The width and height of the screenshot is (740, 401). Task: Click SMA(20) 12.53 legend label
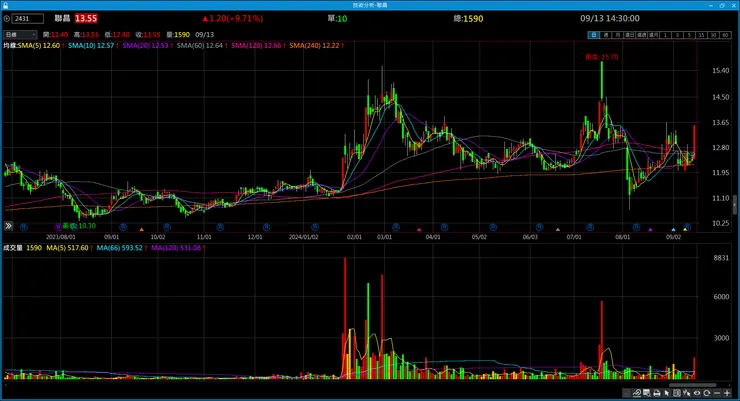[145, 46]
